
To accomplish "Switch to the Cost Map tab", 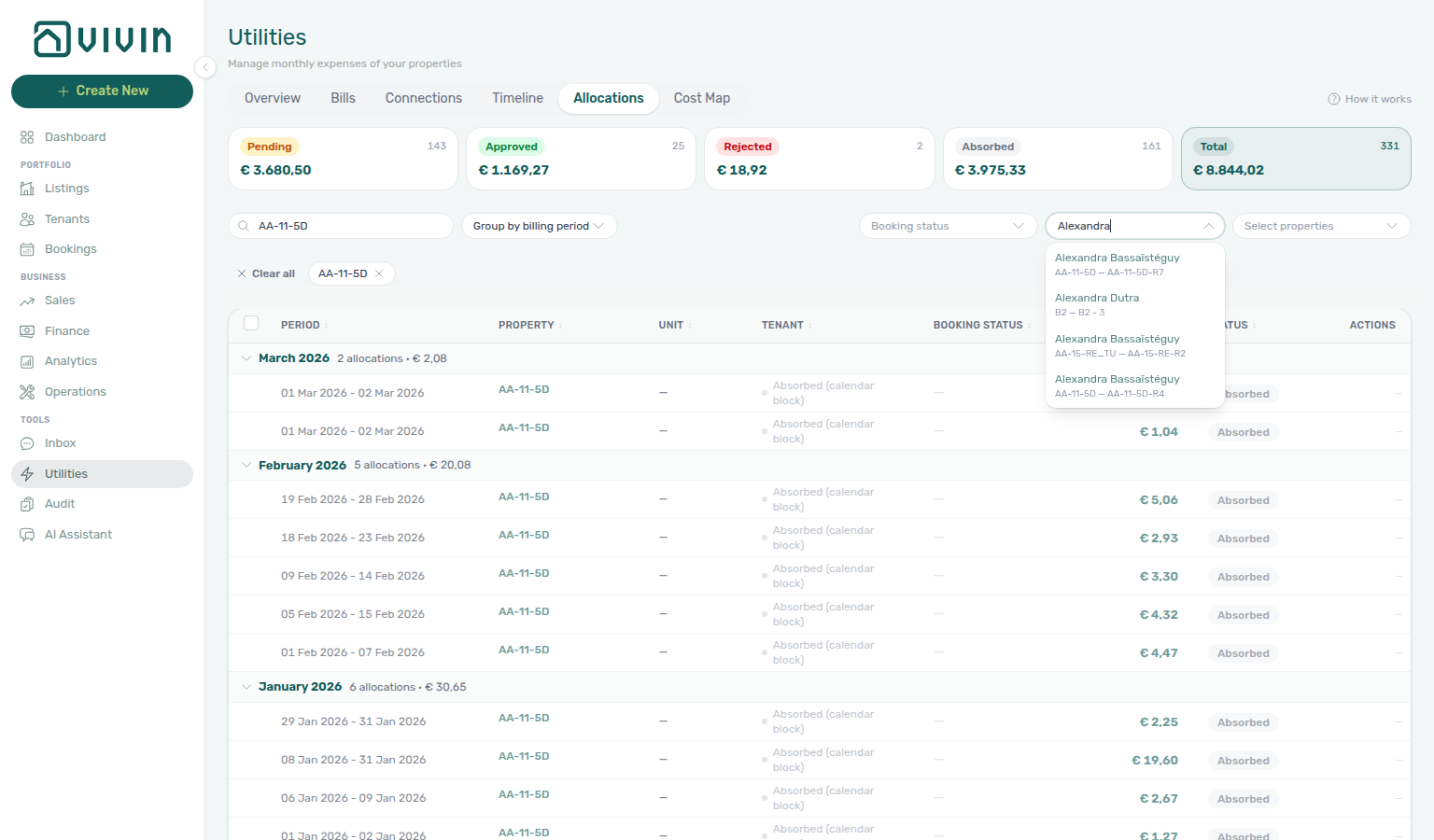I will (702, 98).
